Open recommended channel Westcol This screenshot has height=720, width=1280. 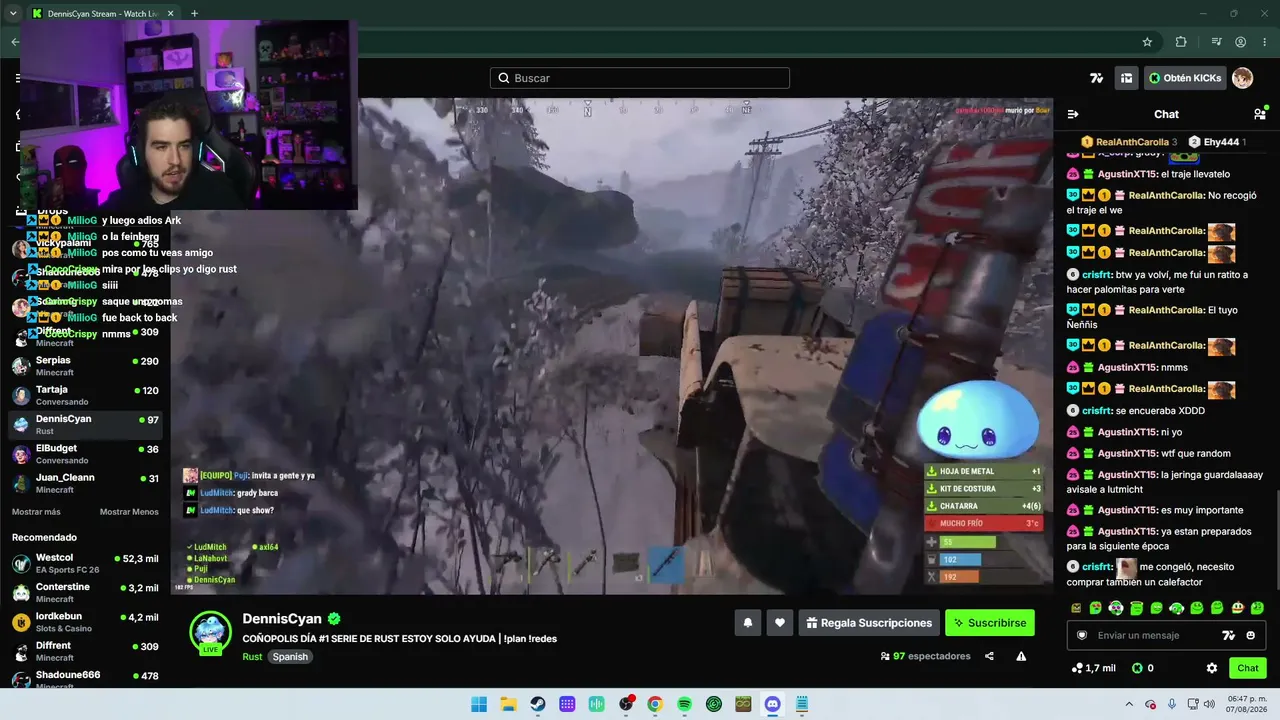click(85, 563)
